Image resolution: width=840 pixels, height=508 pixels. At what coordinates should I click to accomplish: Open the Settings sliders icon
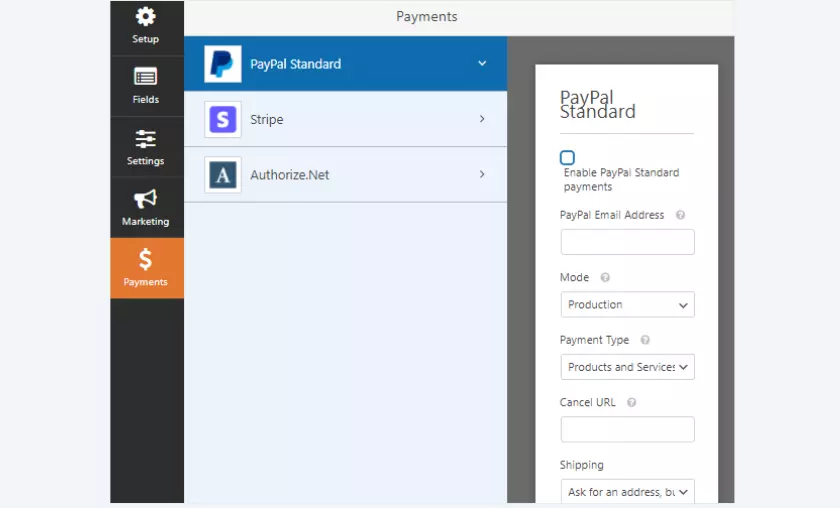tap(145, 139)
